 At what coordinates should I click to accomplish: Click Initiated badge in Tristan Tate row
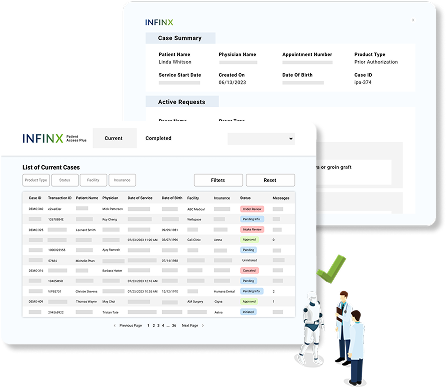click(x=248, y=312)
